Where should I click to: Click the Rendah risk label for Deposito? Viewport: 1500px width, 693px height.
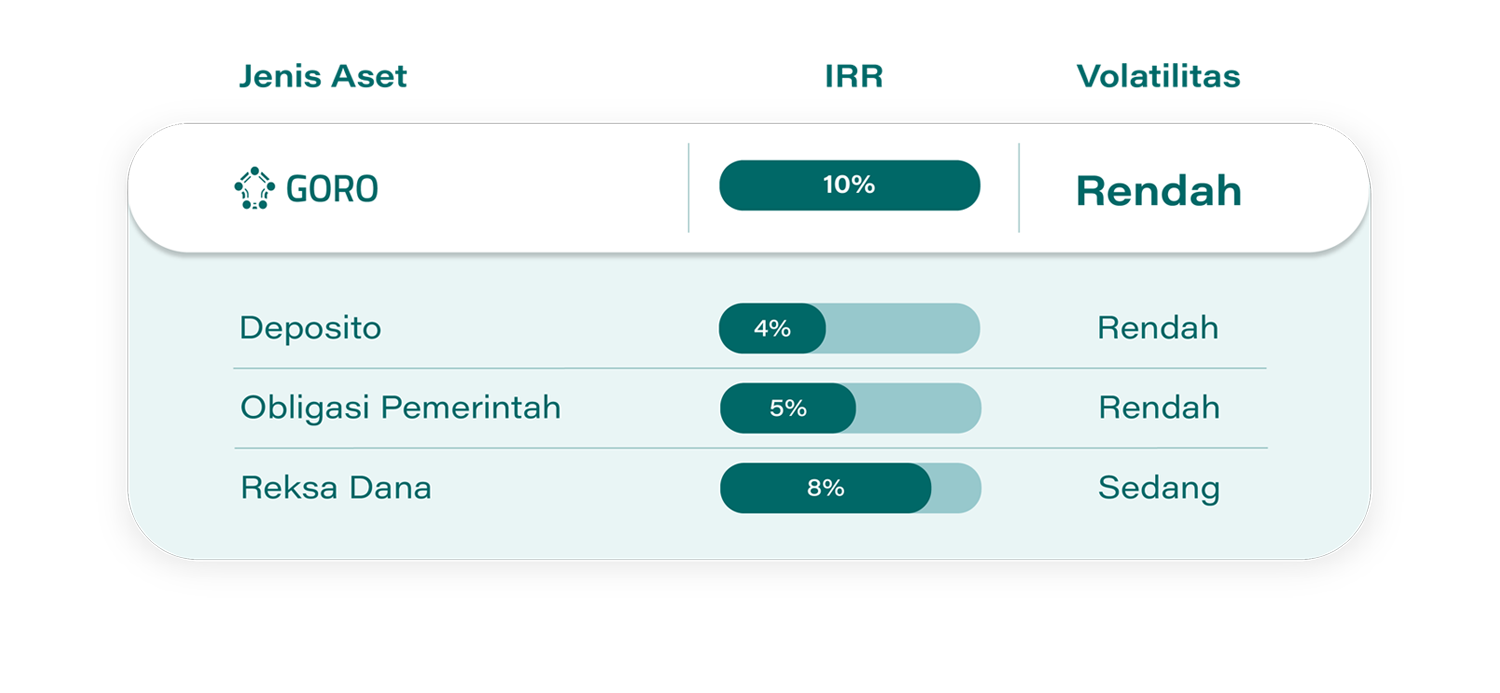coord(1158,328)
